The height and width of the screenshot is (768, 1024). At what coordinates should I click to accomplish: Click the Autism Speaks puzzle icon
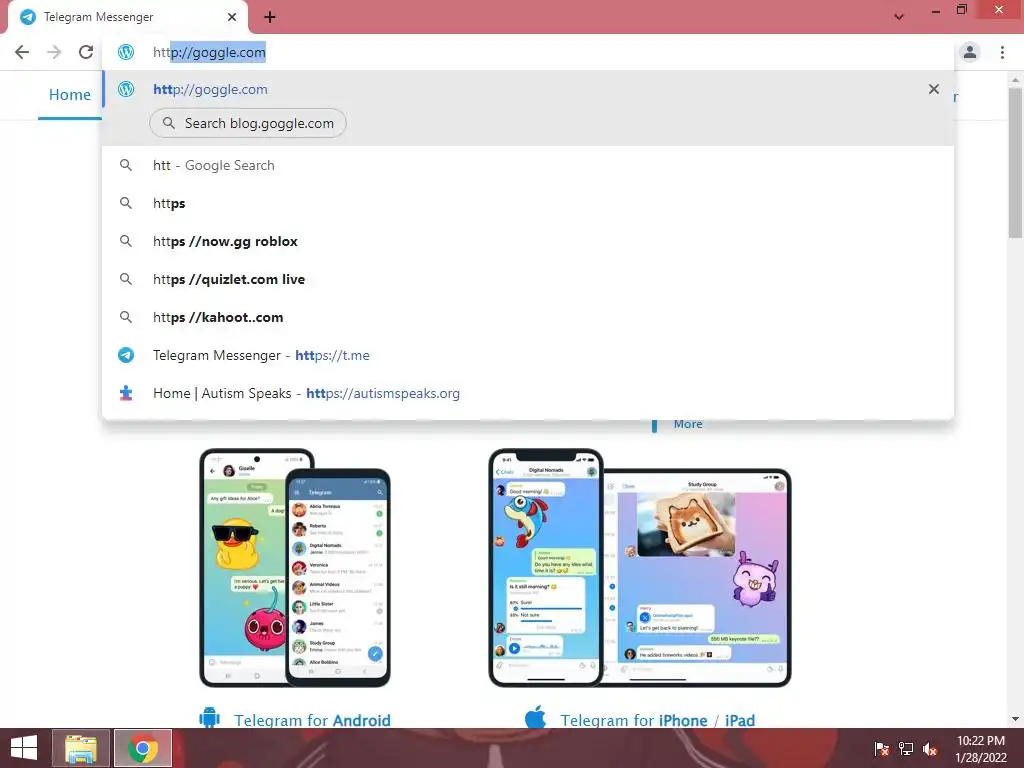(x=126, y=393)
